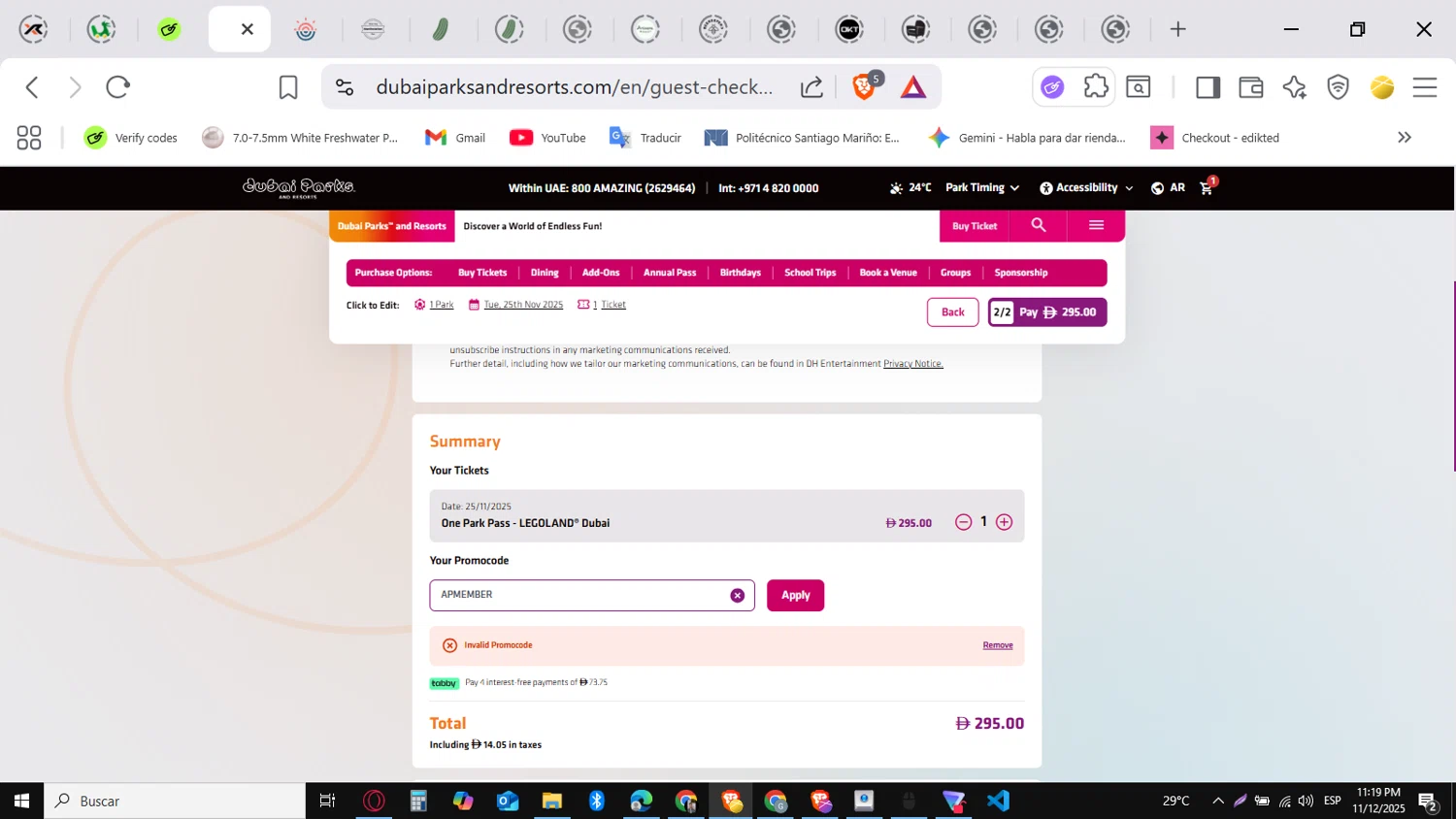Open the Windows notification center
1456x819 pixels.
1428,801
